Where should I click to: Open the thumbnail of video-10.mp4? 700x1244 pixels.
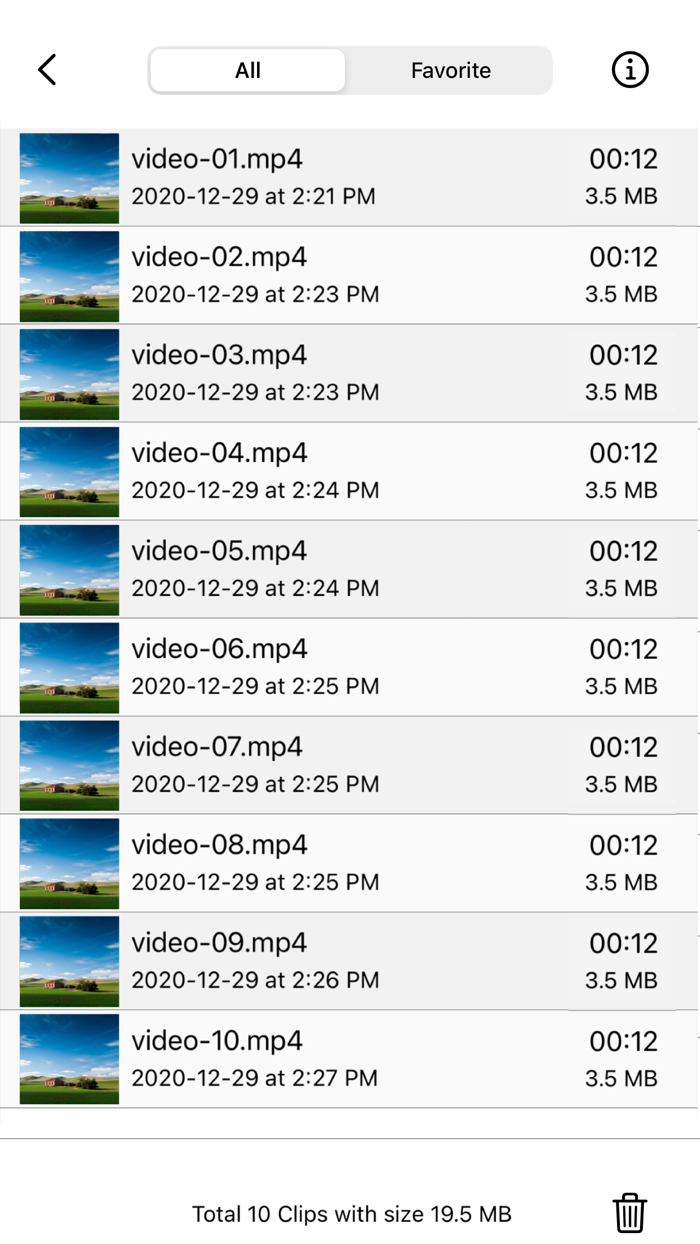(68, 1059)
